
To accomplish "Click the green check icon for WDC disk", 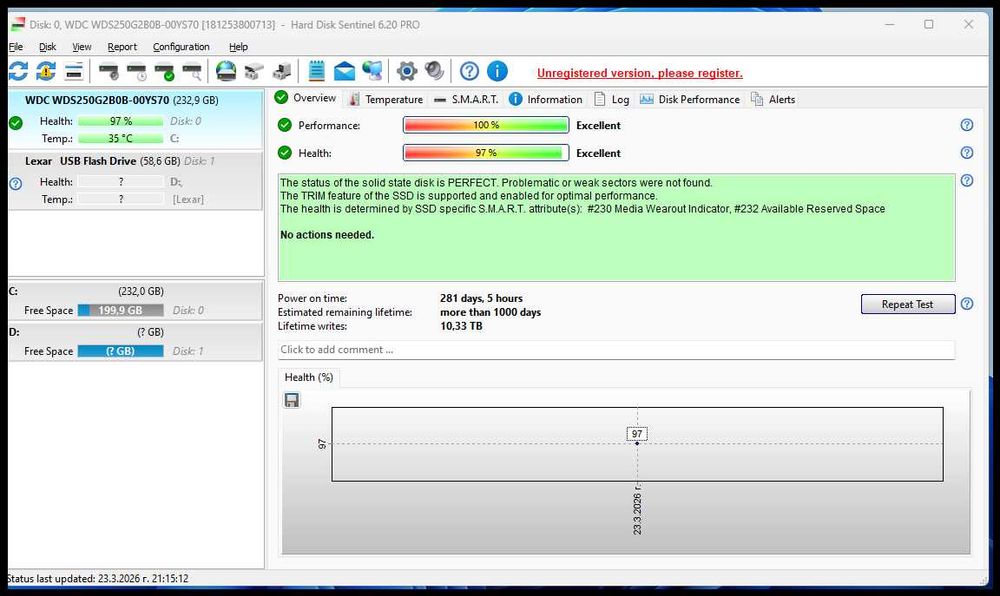I will coord(16,123).
